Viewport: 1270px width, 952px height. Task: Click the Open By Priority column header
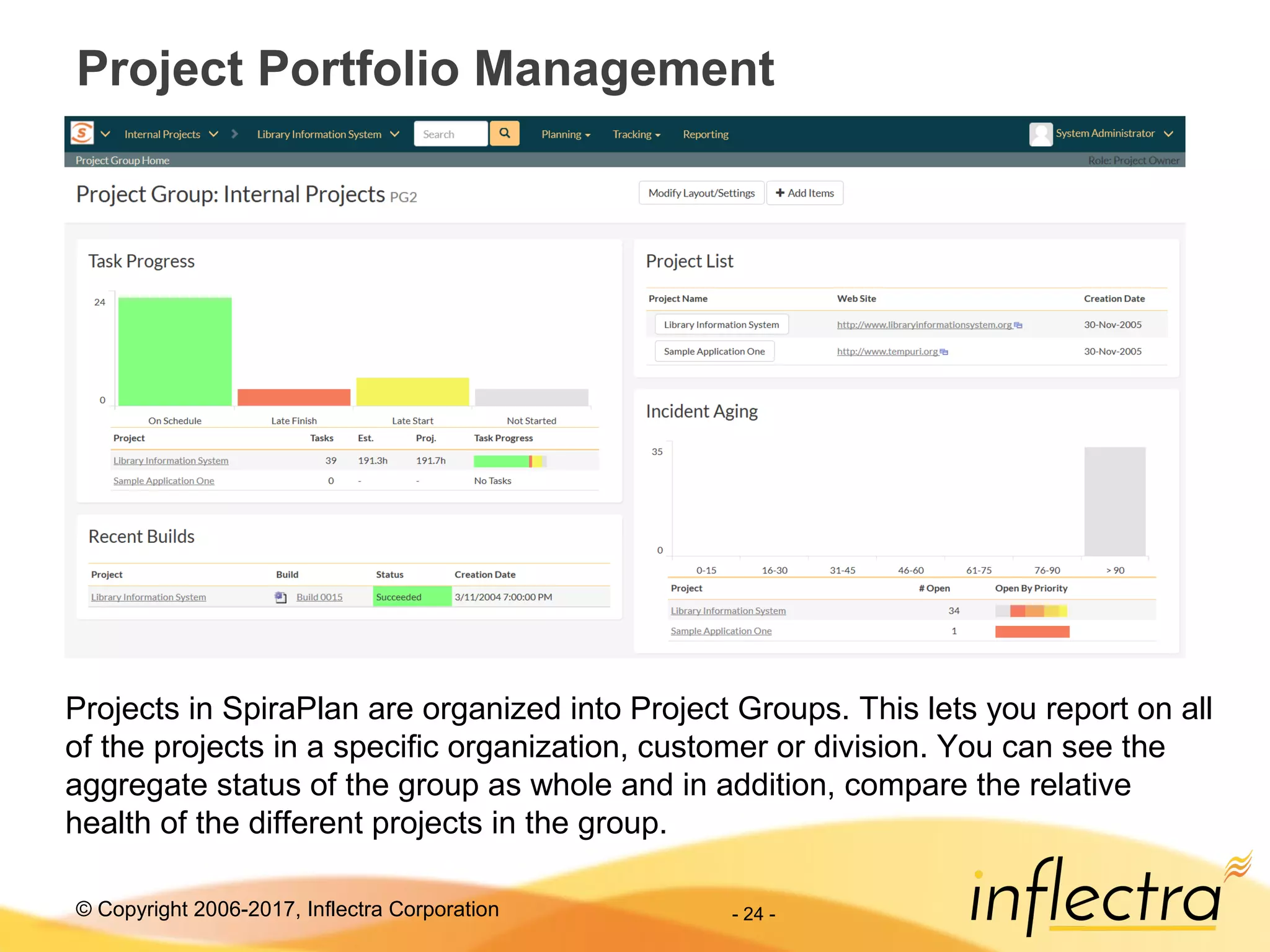[1031, 588]
